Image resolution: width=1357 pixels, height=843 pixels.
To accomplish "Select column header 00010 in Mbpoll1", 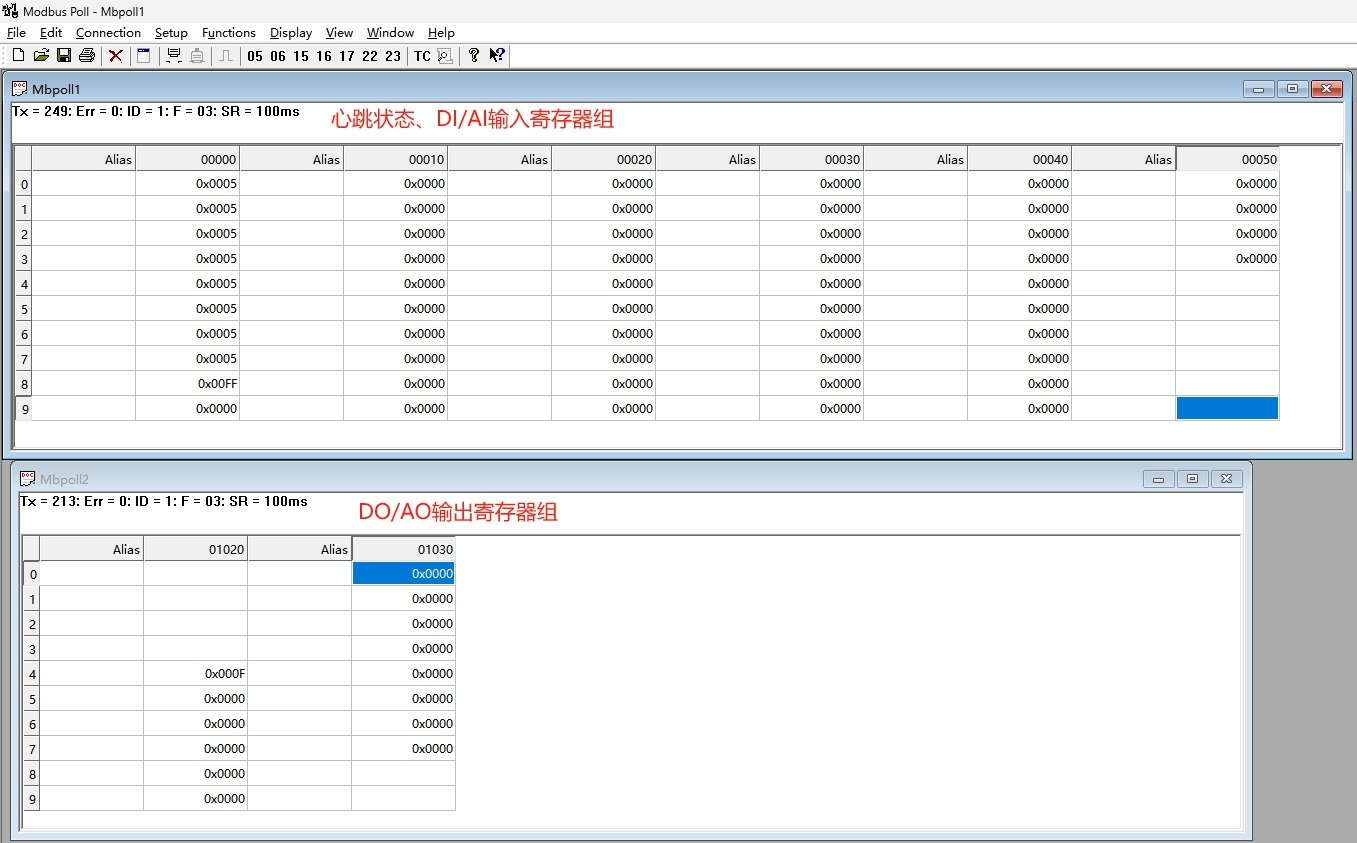I will (396, 158).
